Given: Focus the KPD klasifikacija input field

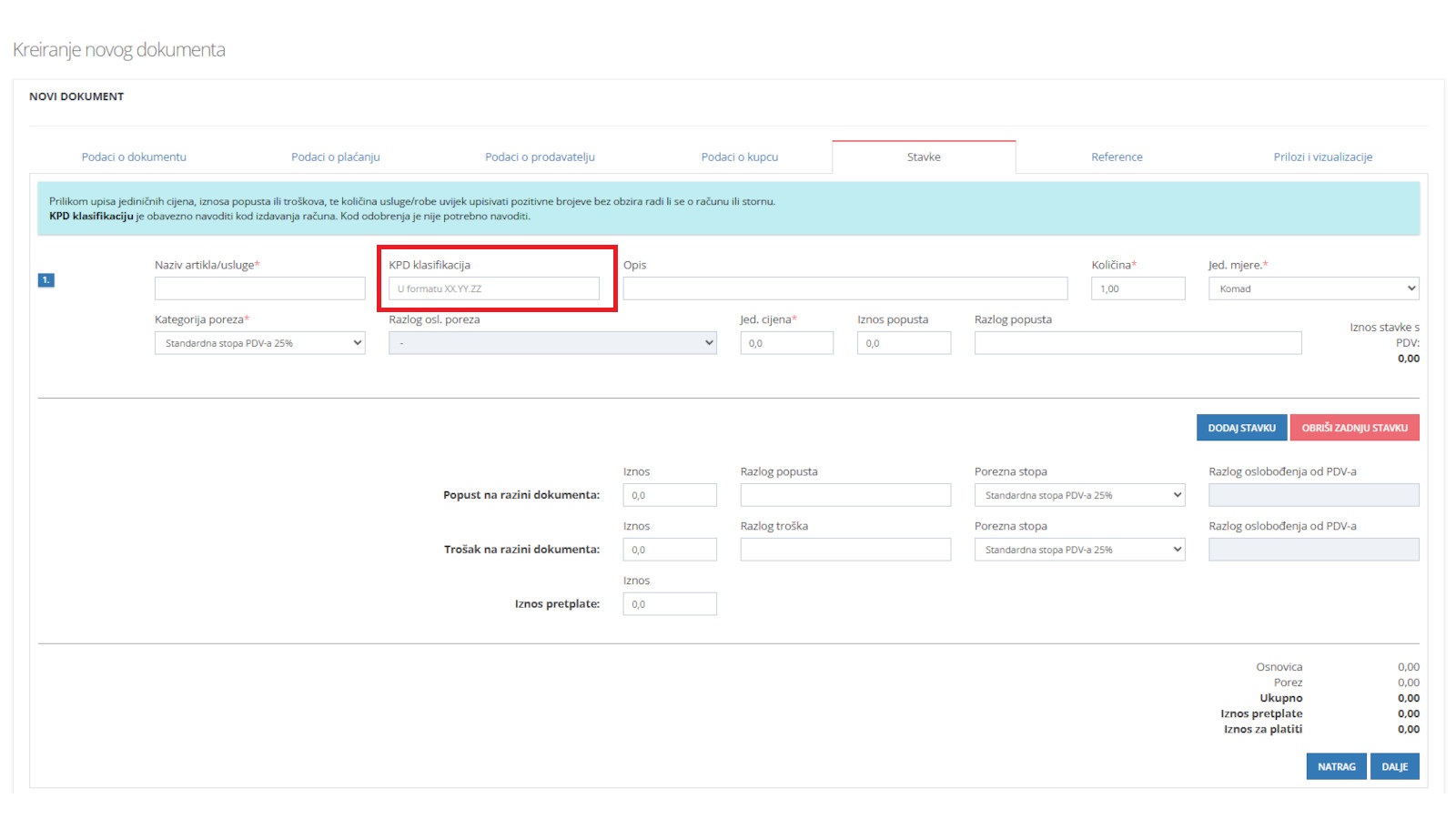Looking at the screenshot, I should point(493,288).
